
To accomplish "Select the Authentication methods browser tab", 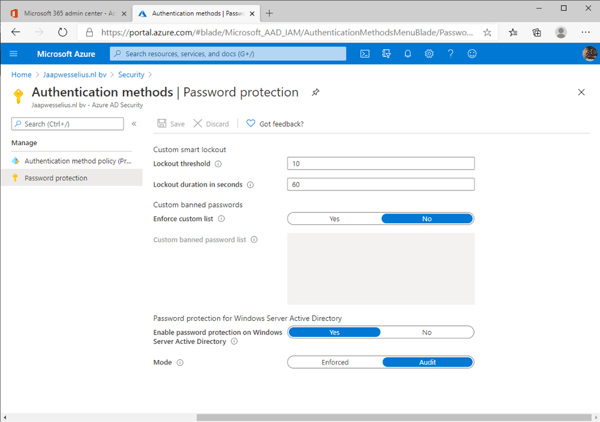I will (x=195, y=13).
